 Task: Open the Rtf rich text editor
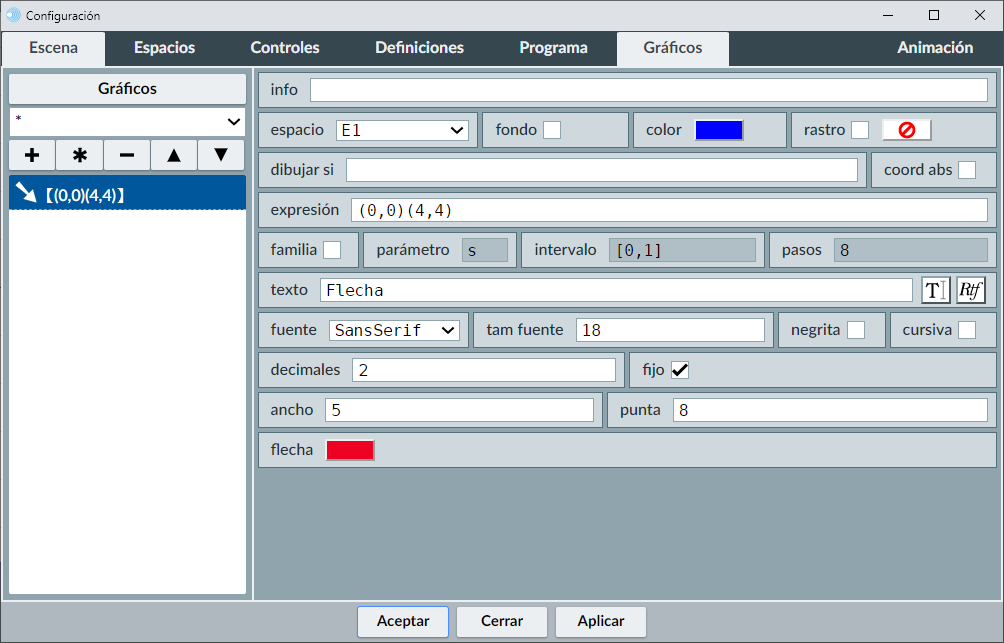970,290
